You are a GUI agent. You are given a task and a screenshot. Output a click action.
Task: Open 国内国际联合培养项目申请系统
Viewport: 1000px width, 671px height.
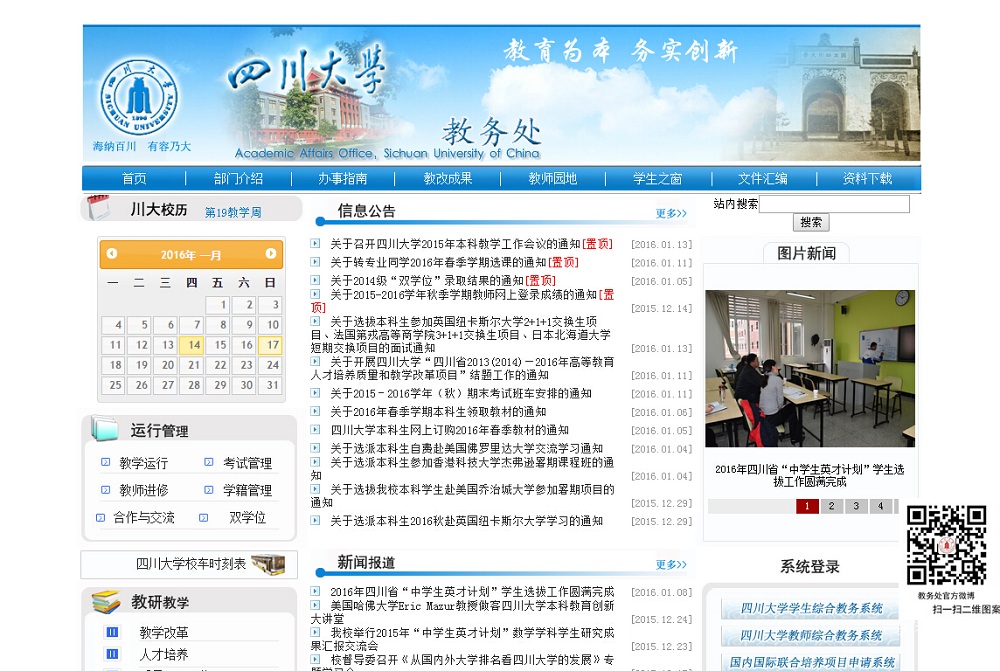tap(812, 662)
